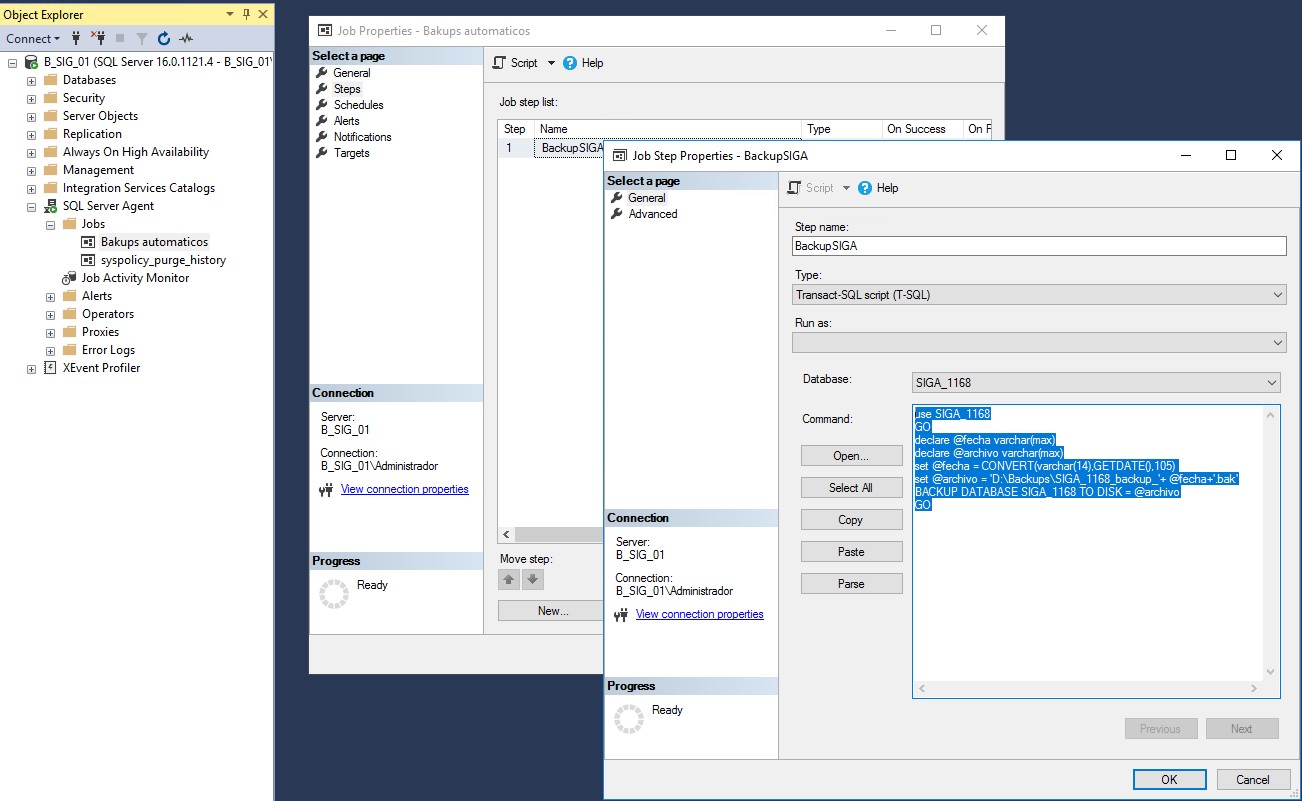Click the Disconnect icon in Object Explorer toolbar
The width and height of the screenshot is (1302, 801).
coord(98,38)
